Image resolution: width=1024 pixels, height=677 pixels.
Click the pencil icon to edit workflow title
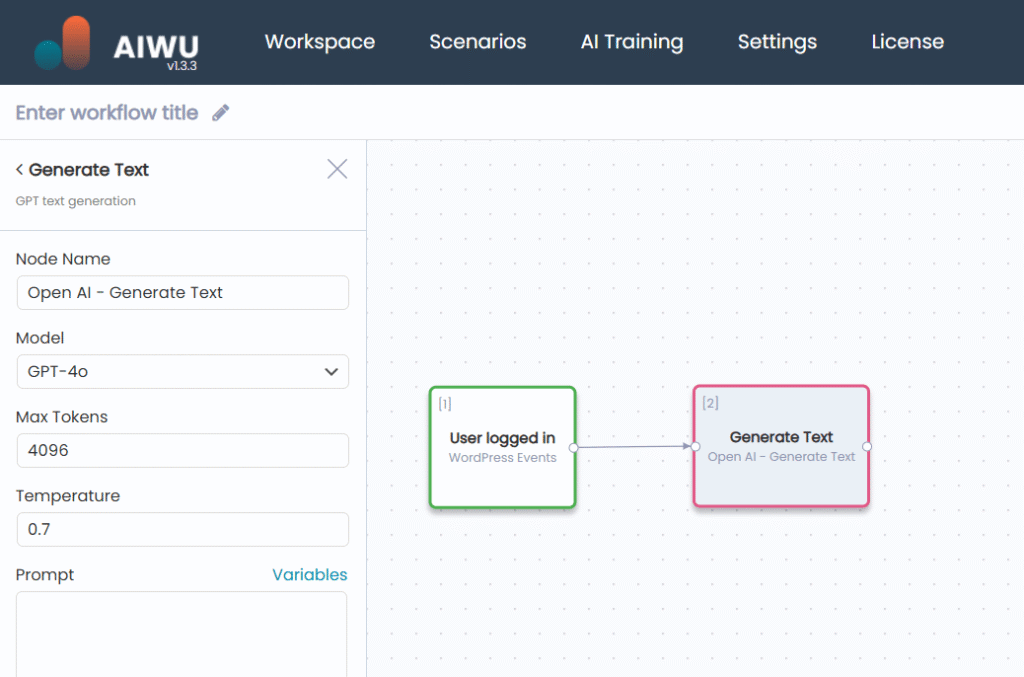[x=221, y=113]
